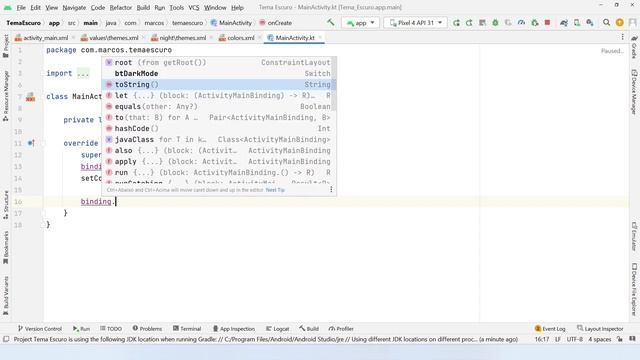Image resolution: width=640 pixels, height=360 pixels.
Task: Open the TODO tool window
Action: point(111,329)
